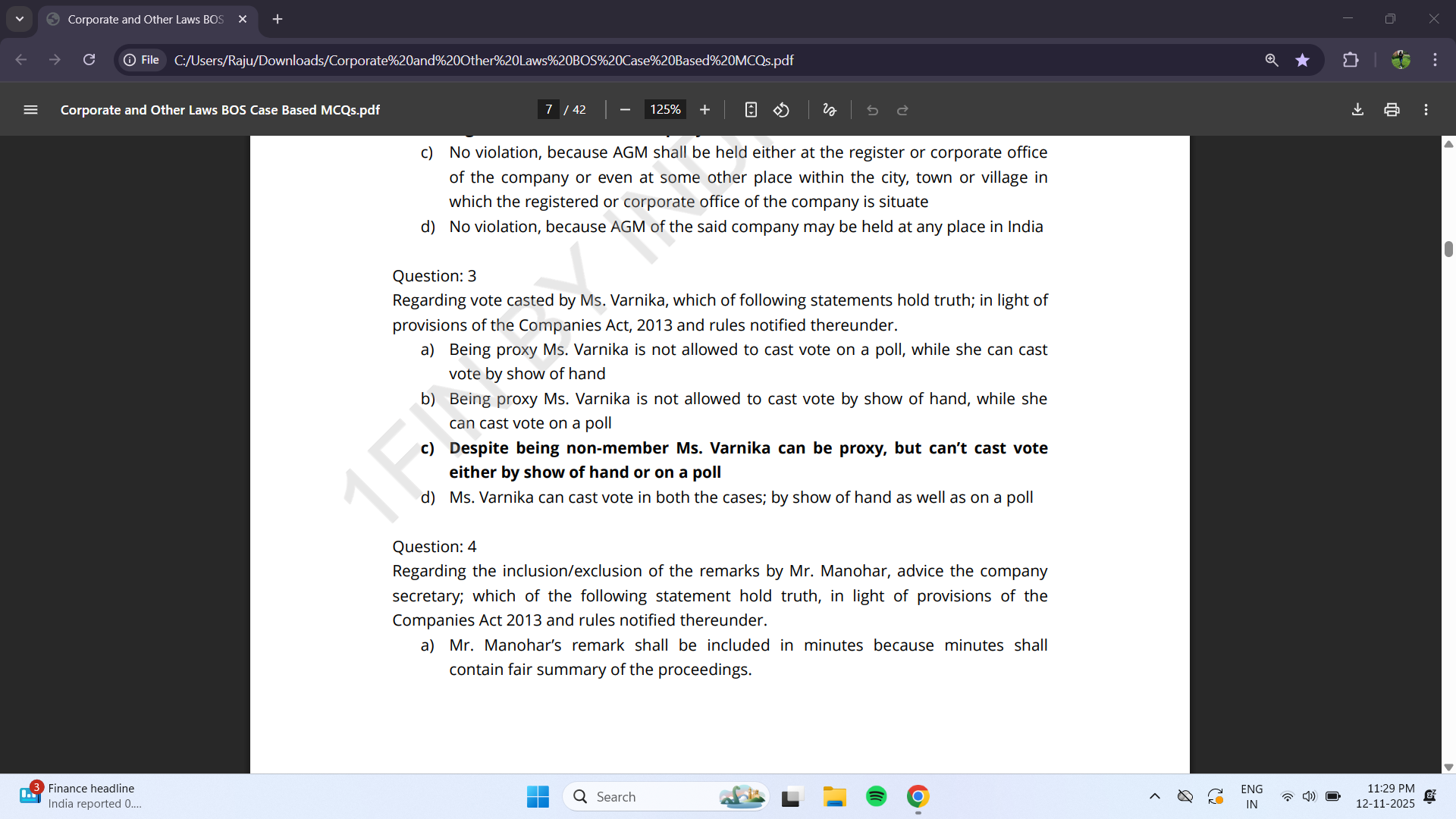The width and height of the screenshot is (1456, 819).
Task: Click the vertical scrollbar thumb
Action: (x=1448, y=249)
